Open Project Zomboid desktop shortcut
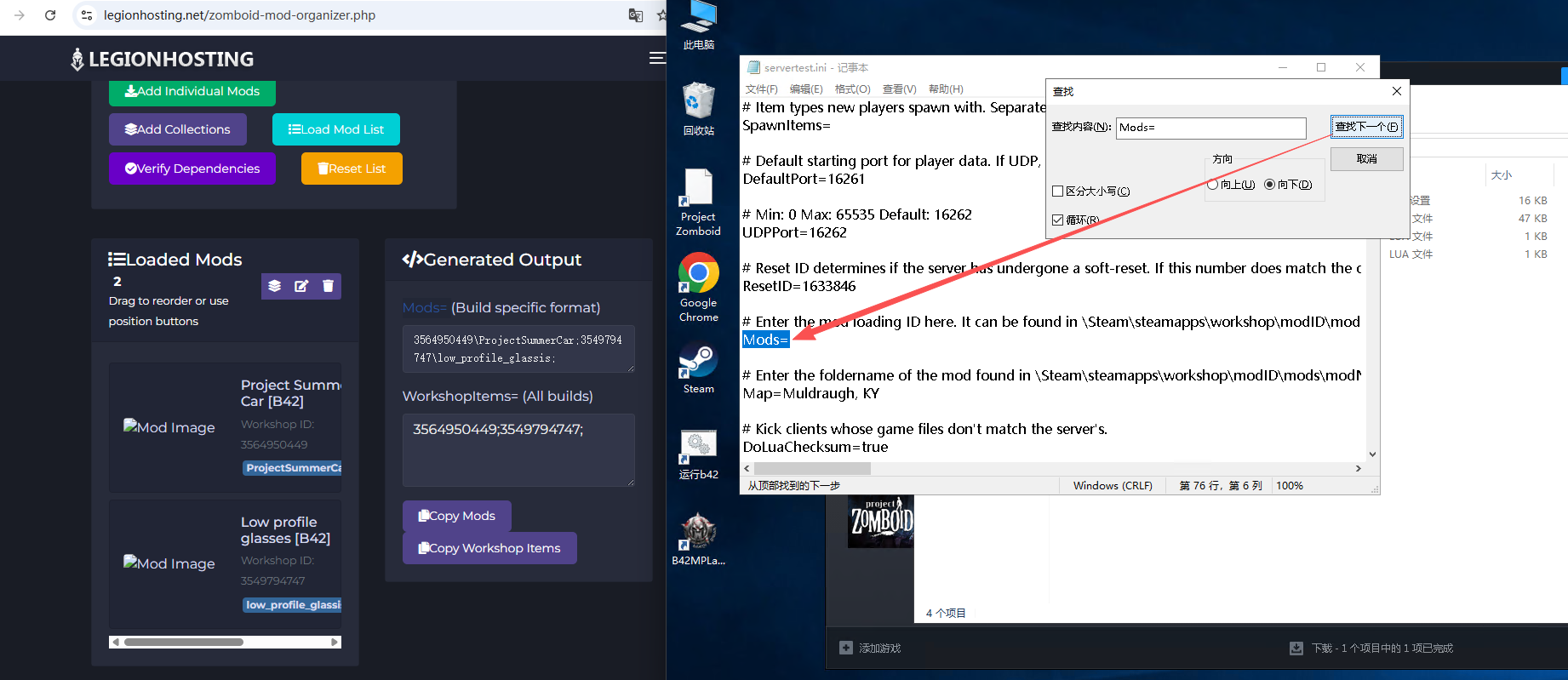 coord(698,201)
